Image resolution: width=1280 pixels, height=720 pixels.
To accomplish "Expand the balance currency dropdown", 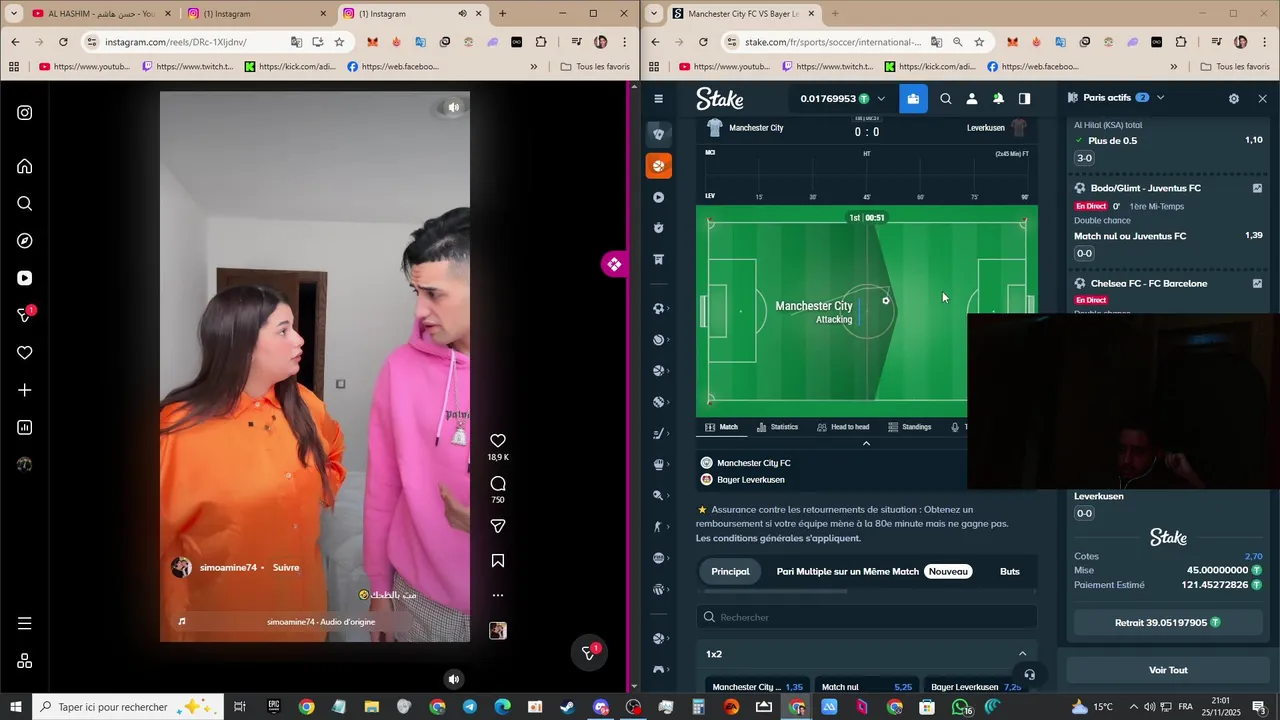I will (x=881, y=99).
